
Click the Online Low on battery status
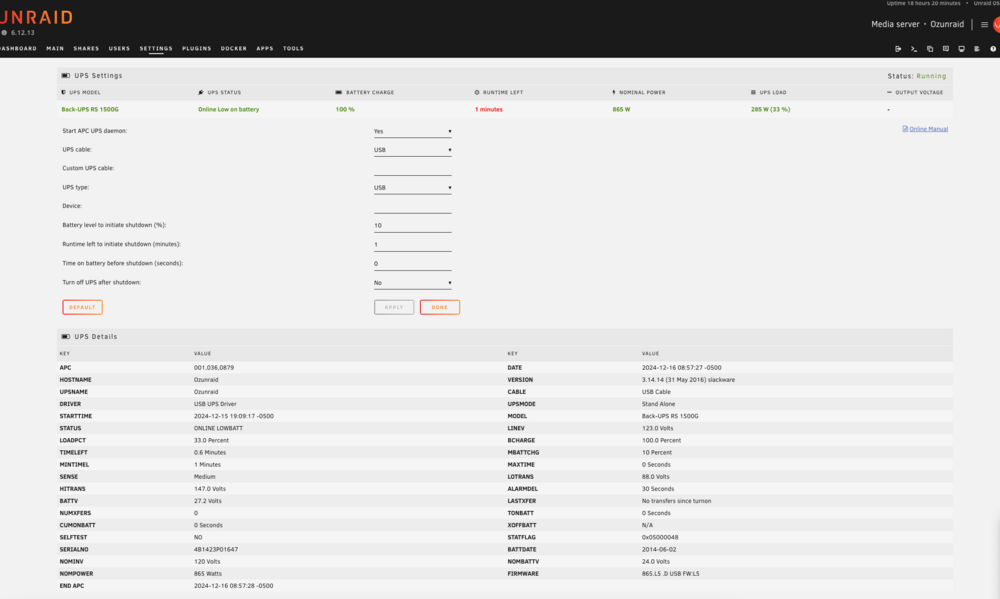point(228,110)
